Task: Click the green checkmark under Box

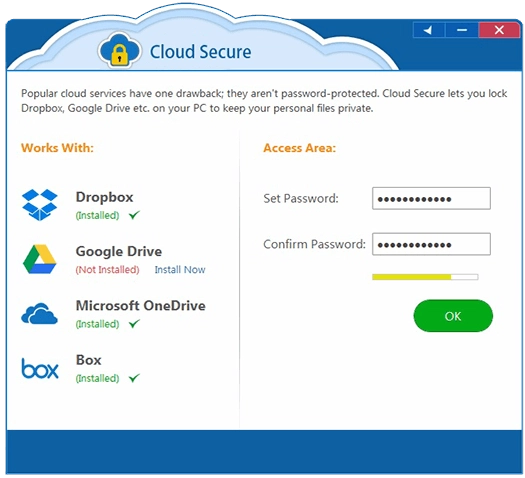Action: (x=134, y=378)
